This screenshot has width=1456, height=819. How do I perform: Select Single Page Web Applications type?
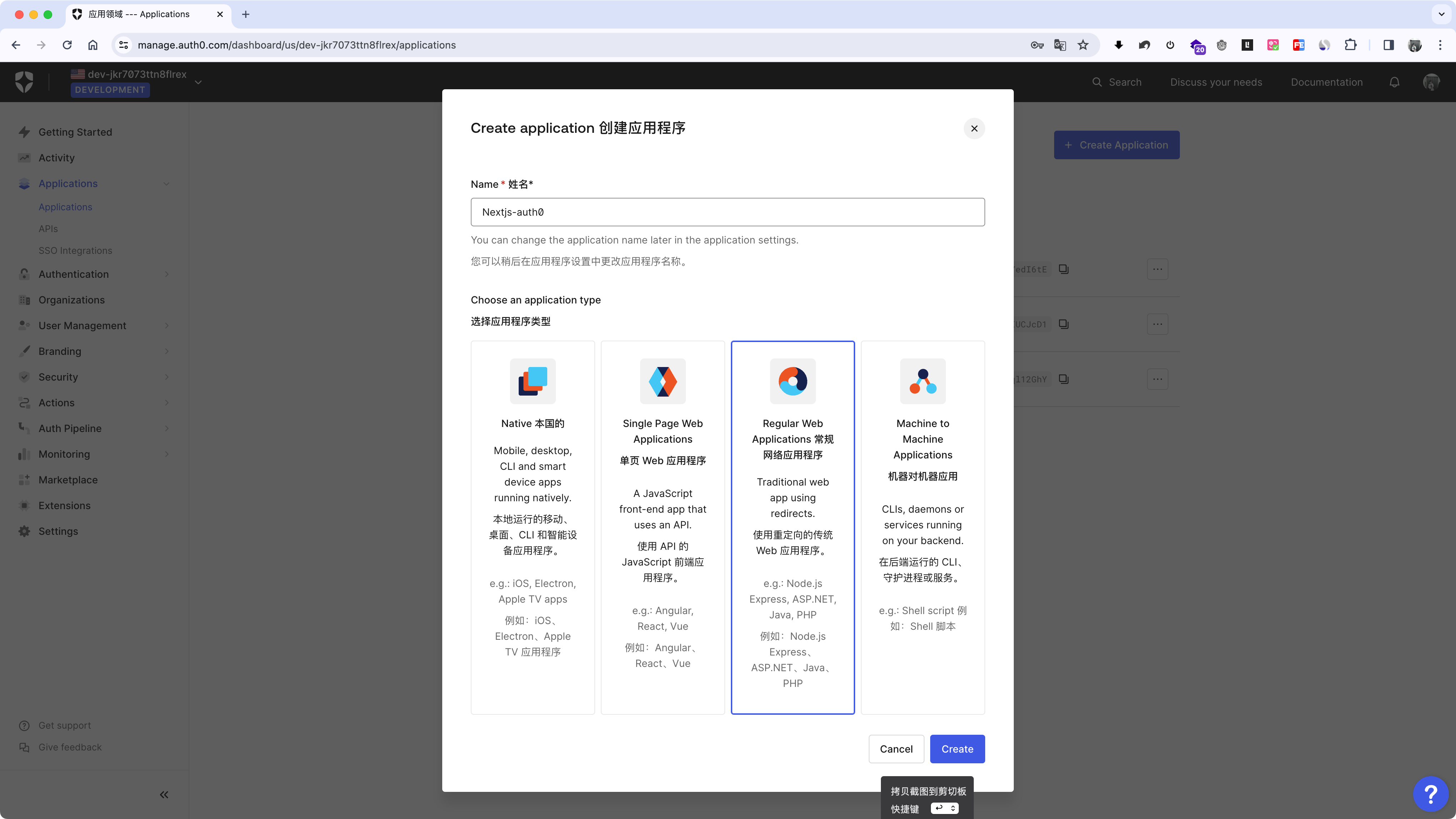coord(662,525)
